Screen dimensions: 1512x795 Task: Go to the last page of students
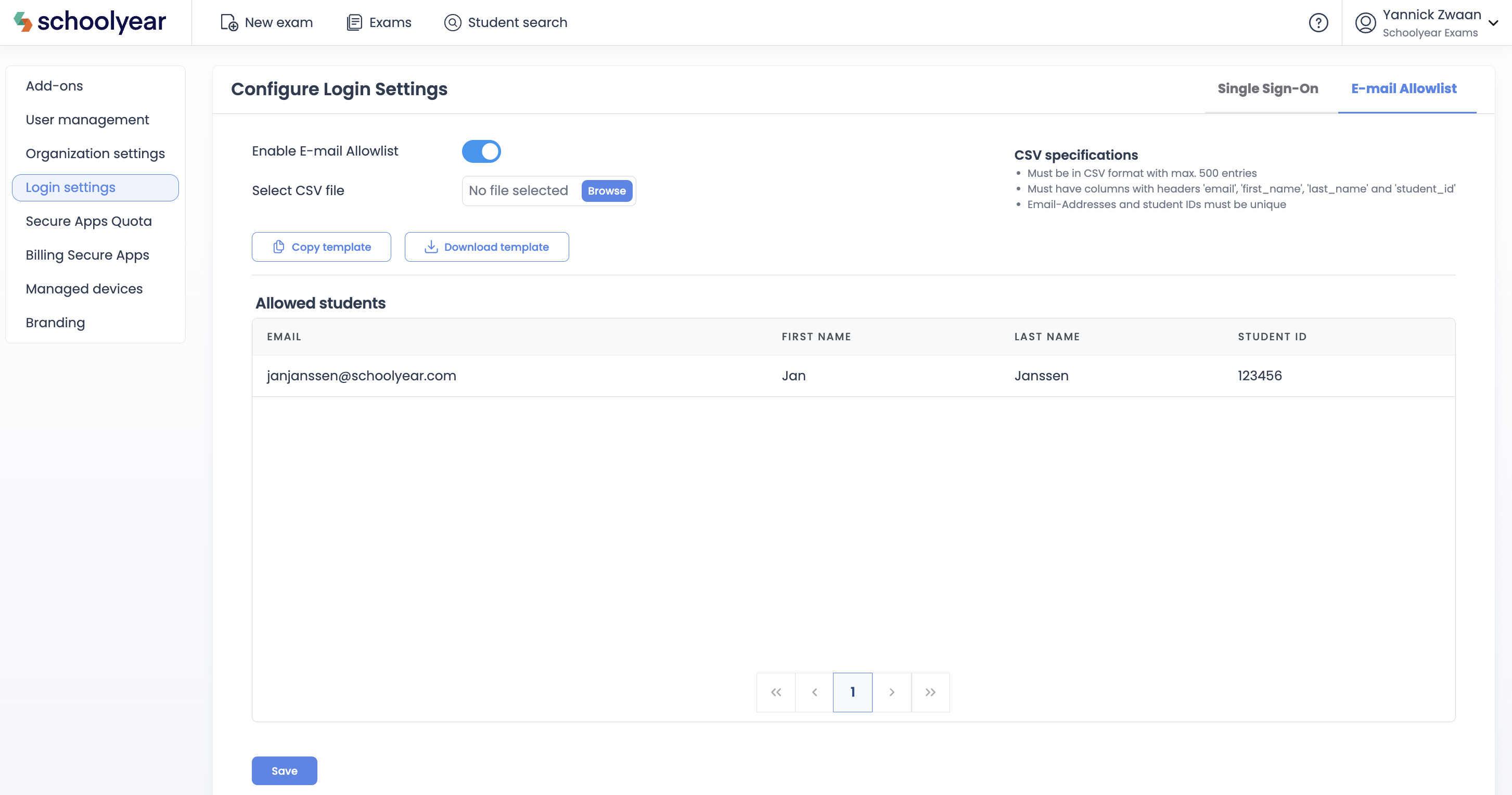(x=930, y=693)
